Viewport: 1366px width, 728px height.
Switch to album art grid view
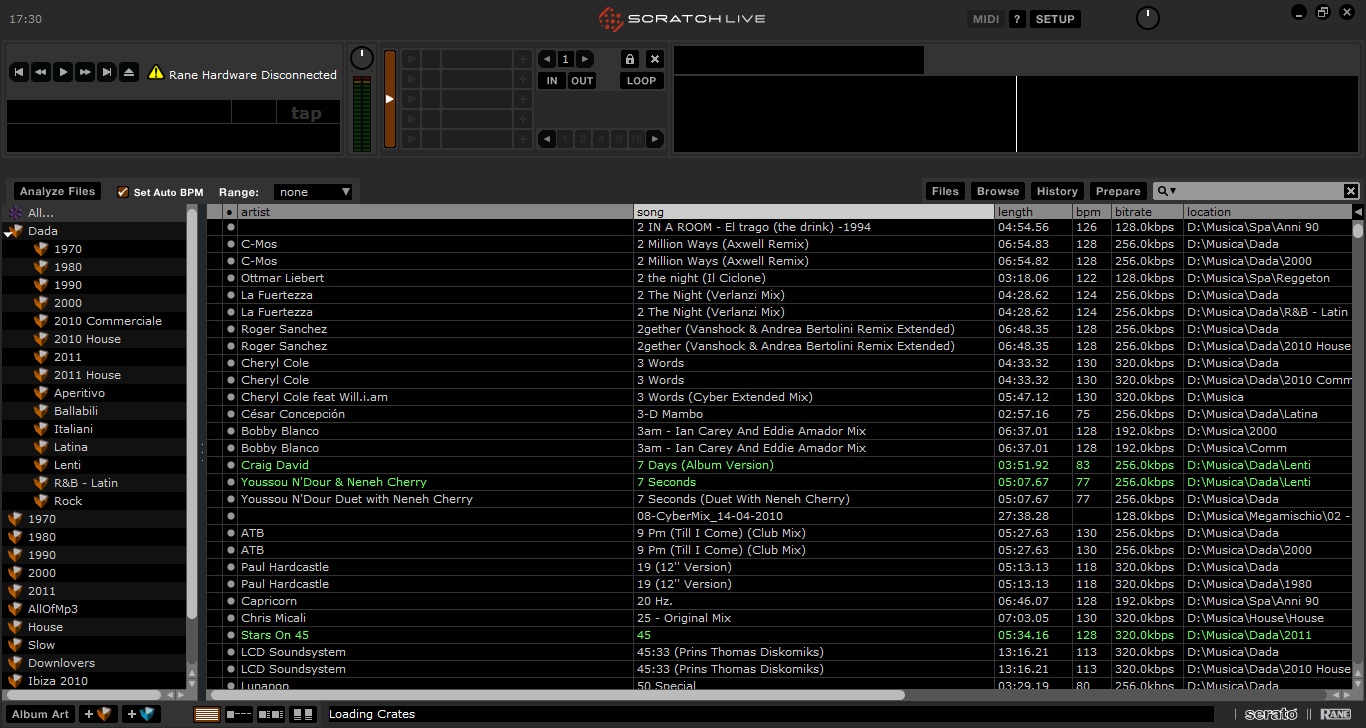pyautogui.click(x=303, y=714)
